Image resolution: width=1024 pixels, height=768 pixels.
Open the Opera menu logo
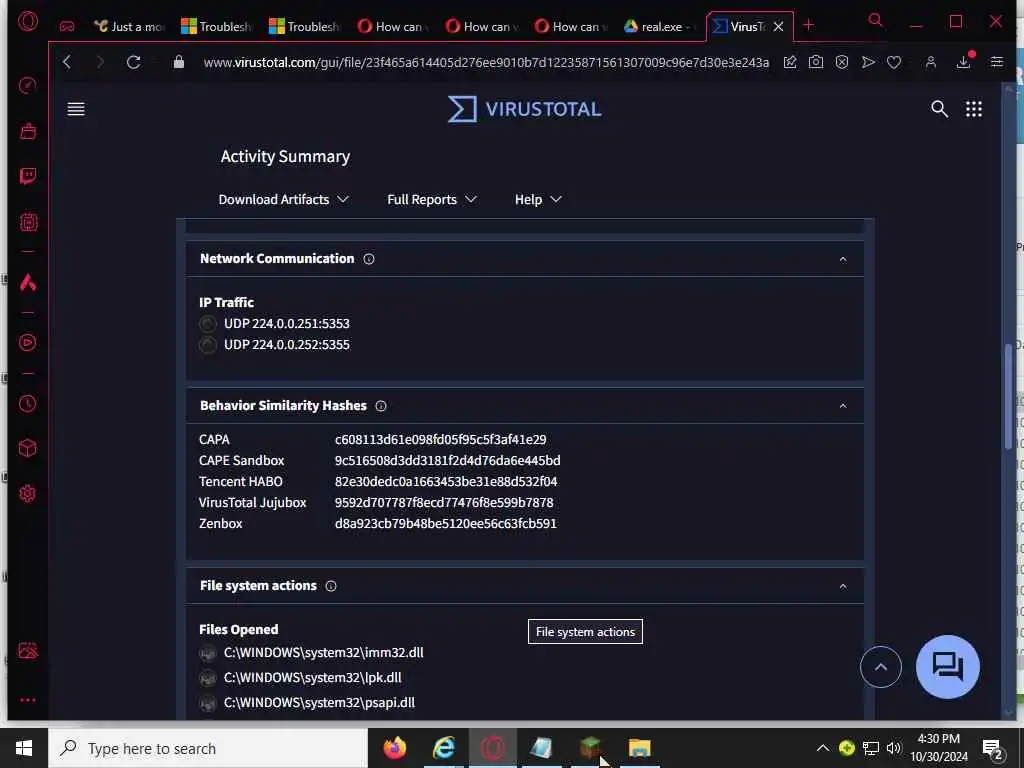click(x=28, y=22)
